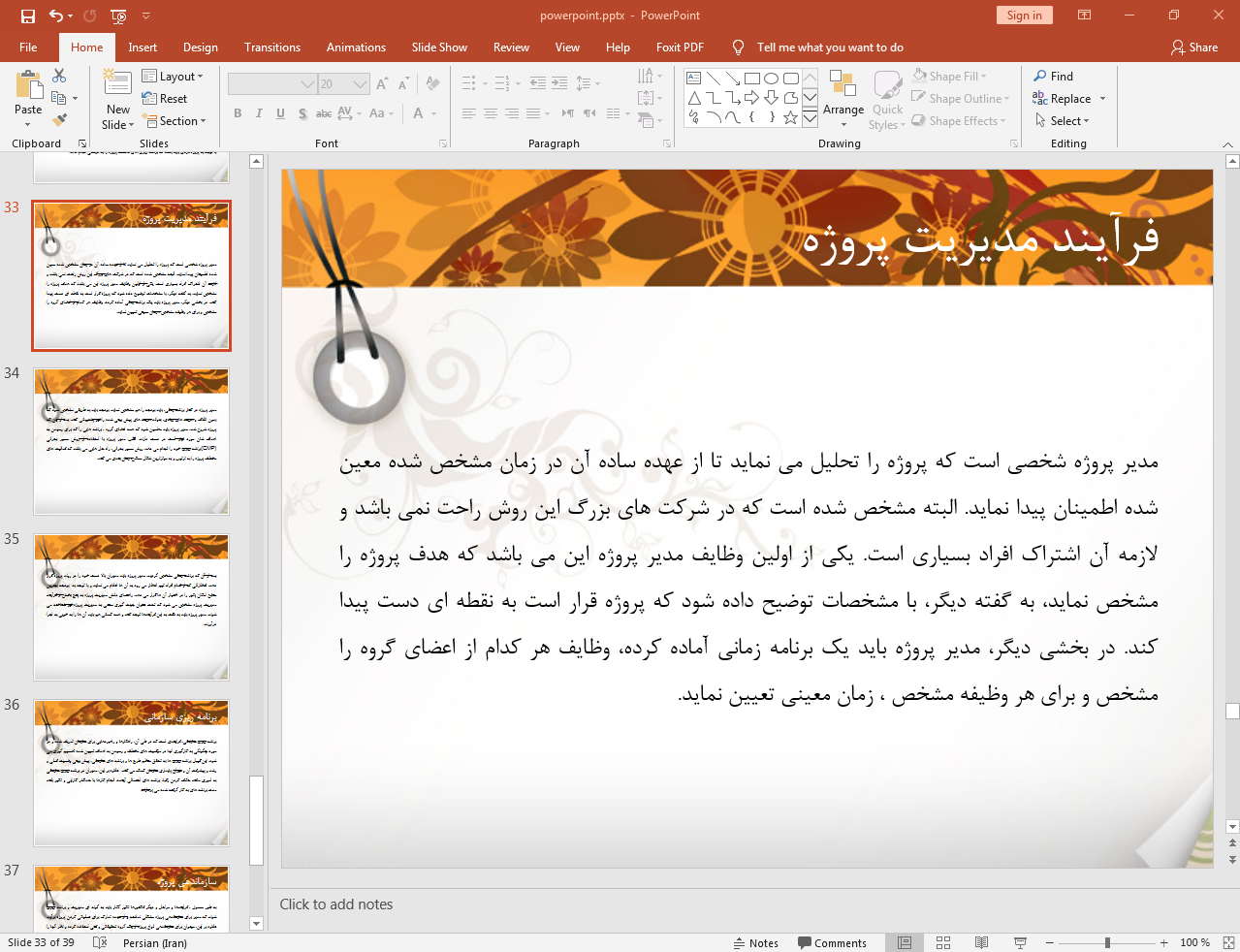Open the Section dropdown

click(x=175, y=121)
